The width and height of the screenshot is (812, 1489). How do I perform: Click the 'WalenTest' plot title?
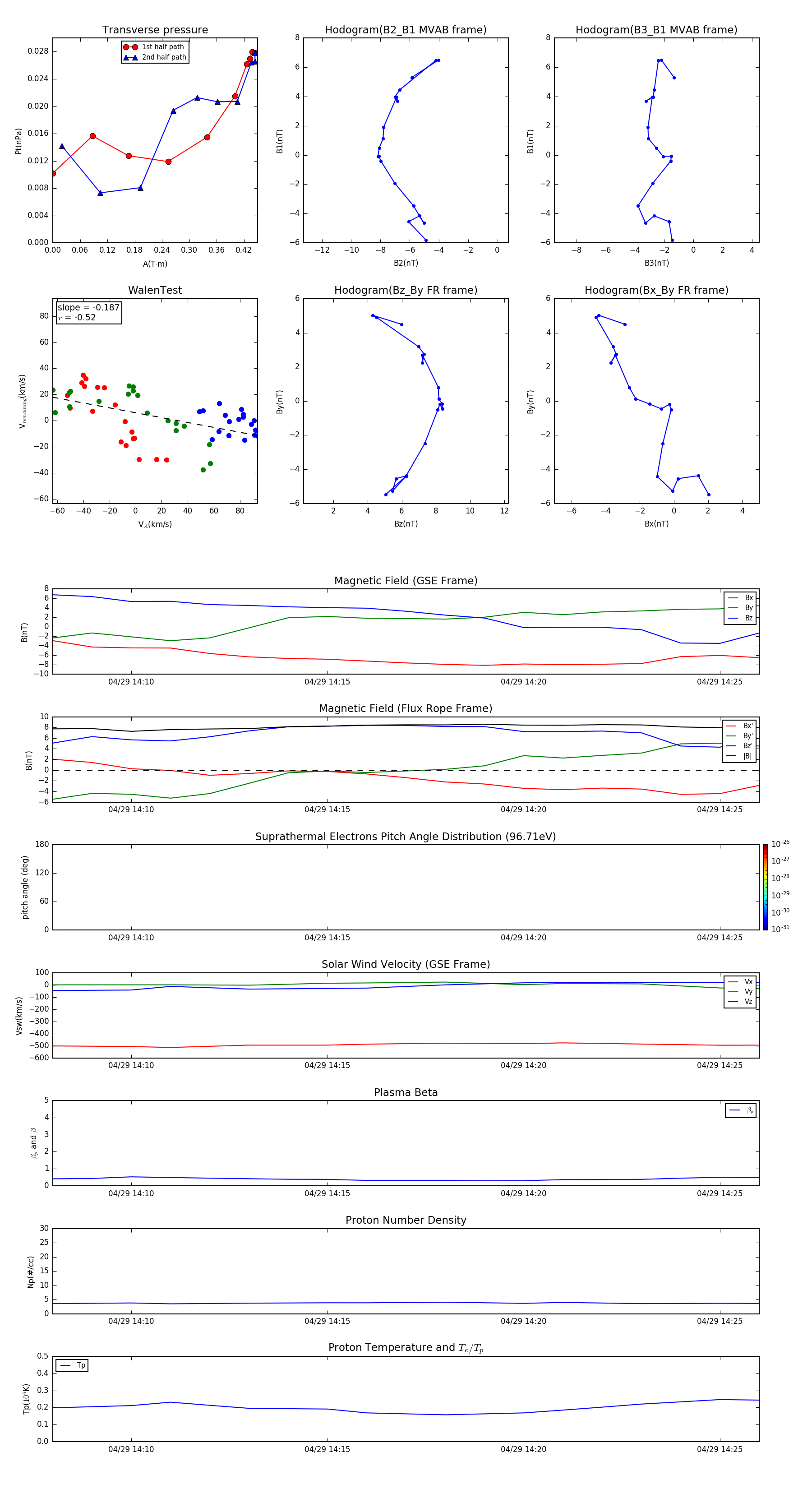tap(155, 290)
